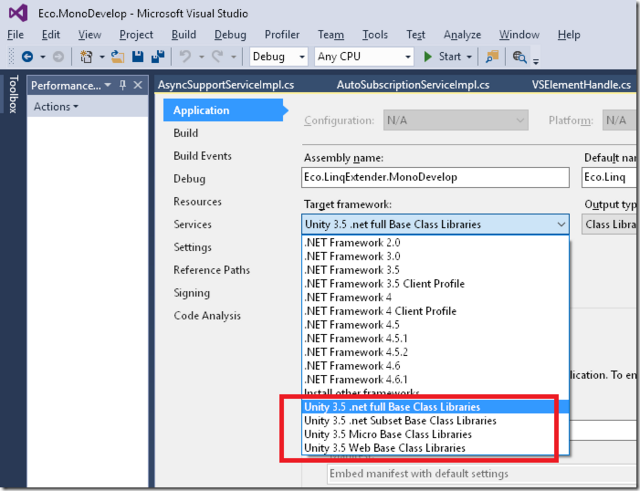Screen dimensions: 640x491
Task: Open the Edit menu
Action: click(51, 35)
